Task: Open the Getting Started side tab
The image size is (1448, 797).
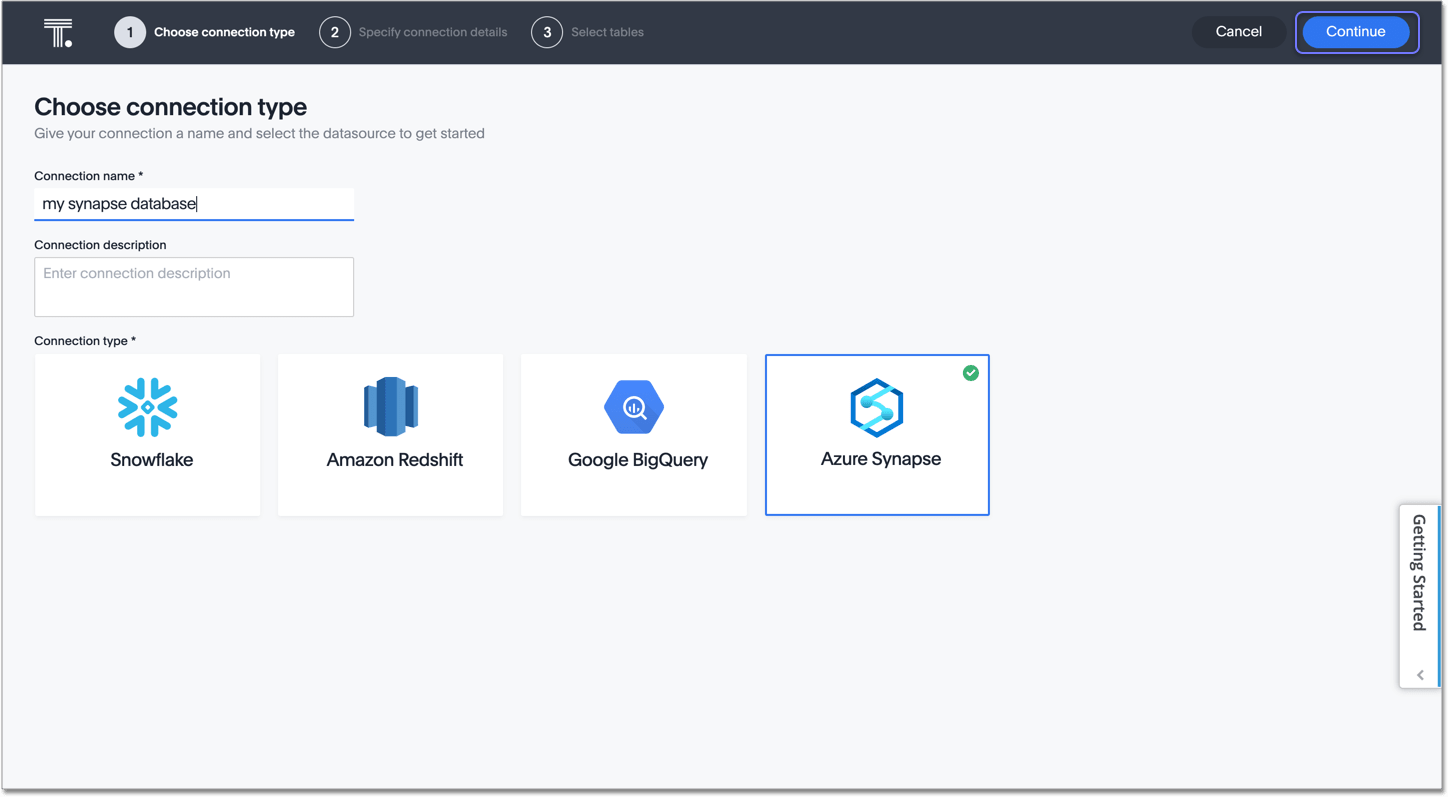Action: pyautogui.click(x=1419, y=572)
